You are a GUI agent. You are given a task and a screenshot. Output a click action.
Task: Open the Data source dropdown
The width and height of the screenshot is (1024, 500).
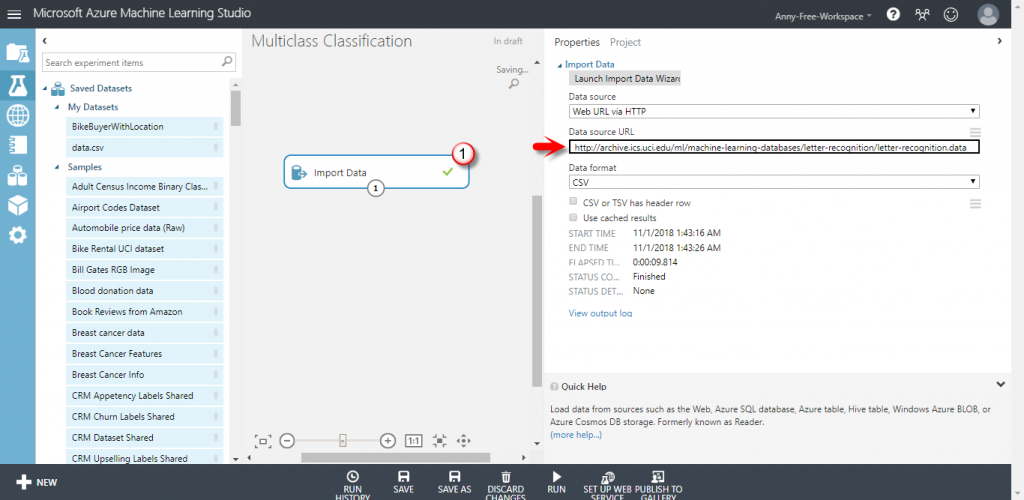point(774,111)
